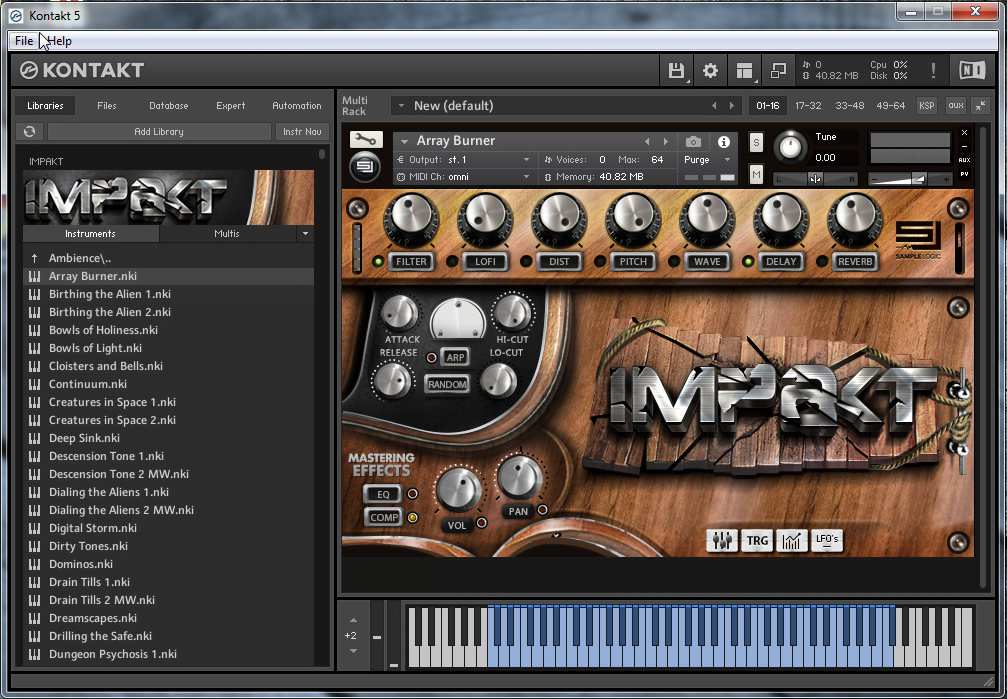
Task: Enable the ARP arpeggiator button
Action: pos(455,357)
